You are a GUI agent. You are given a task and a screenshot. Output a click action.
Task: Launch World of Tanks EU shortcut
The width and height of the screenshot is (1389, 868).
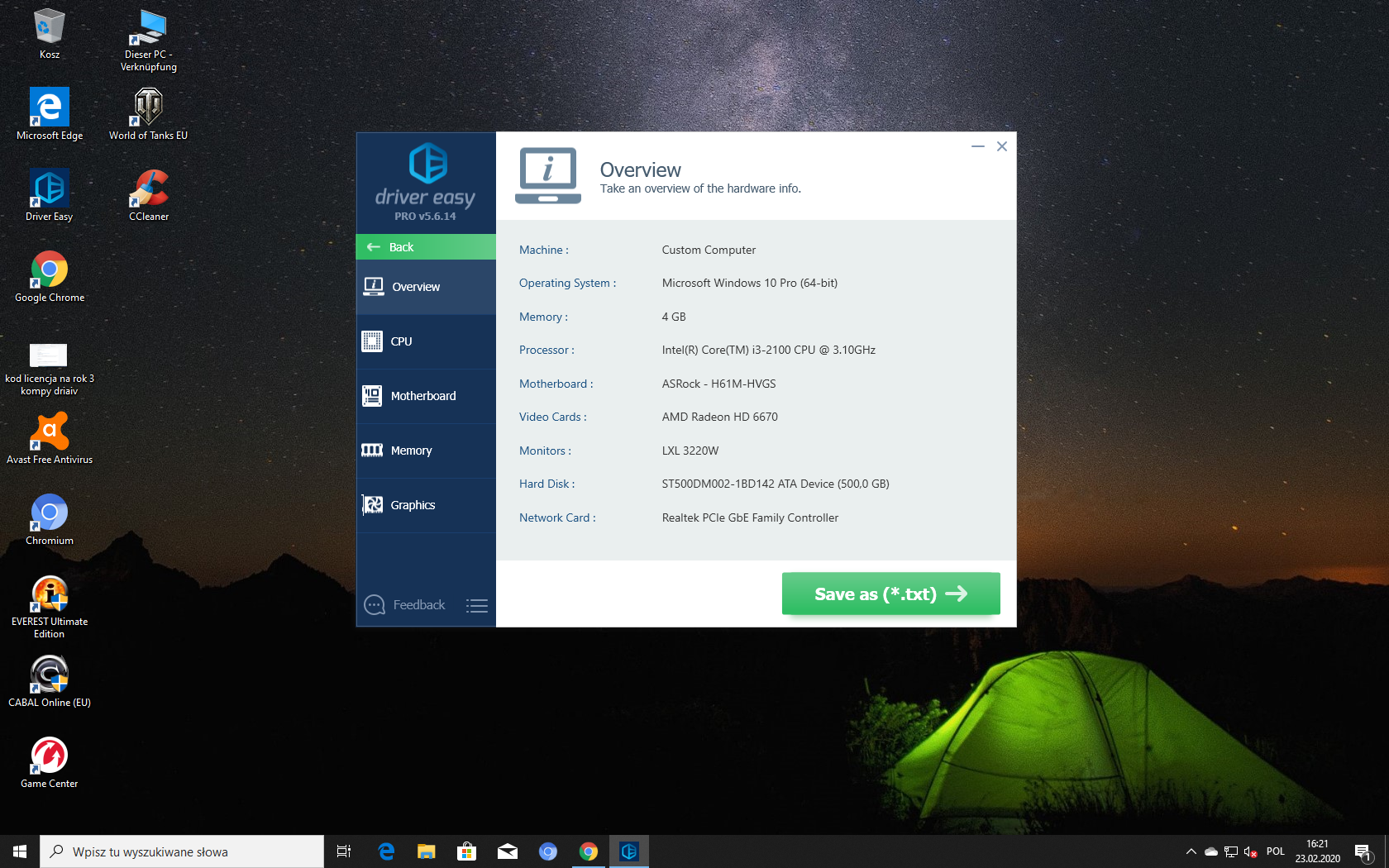click(149, 114)
